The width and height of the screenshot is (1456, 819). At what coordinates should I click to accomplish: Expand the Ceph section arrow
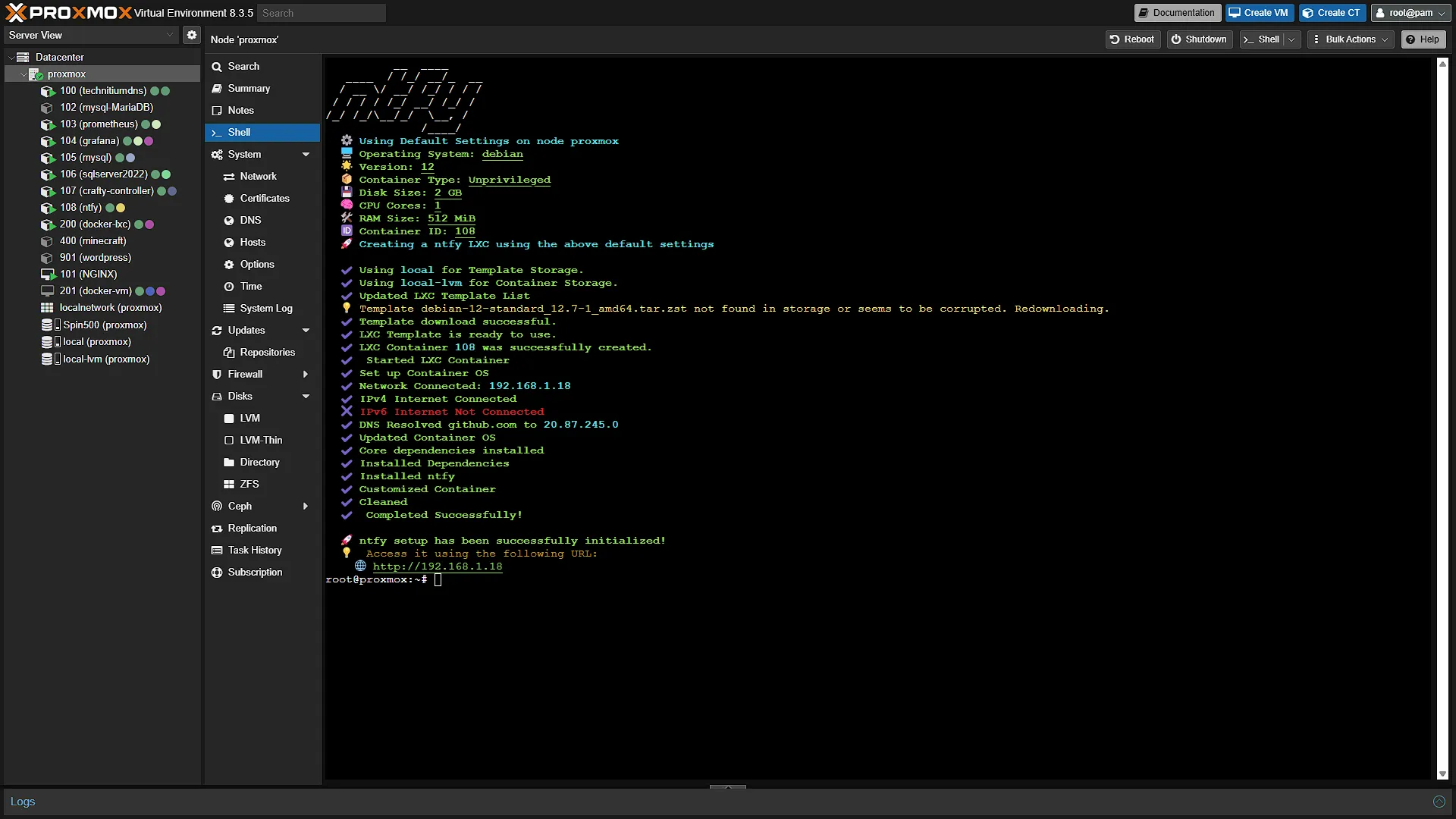point(306,507)
